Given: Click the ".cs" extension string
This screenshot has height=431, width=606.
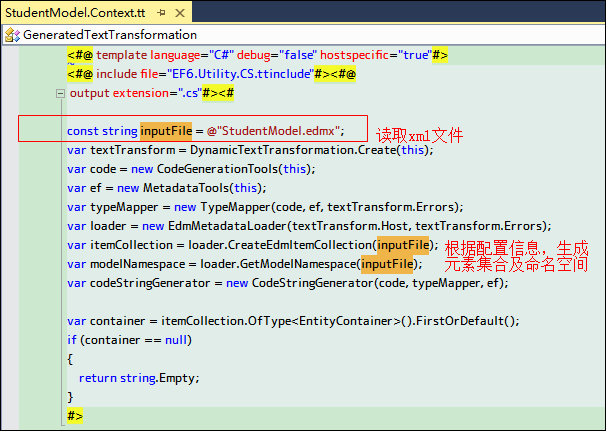Looking at the screenshot, I should coord(190,93).
